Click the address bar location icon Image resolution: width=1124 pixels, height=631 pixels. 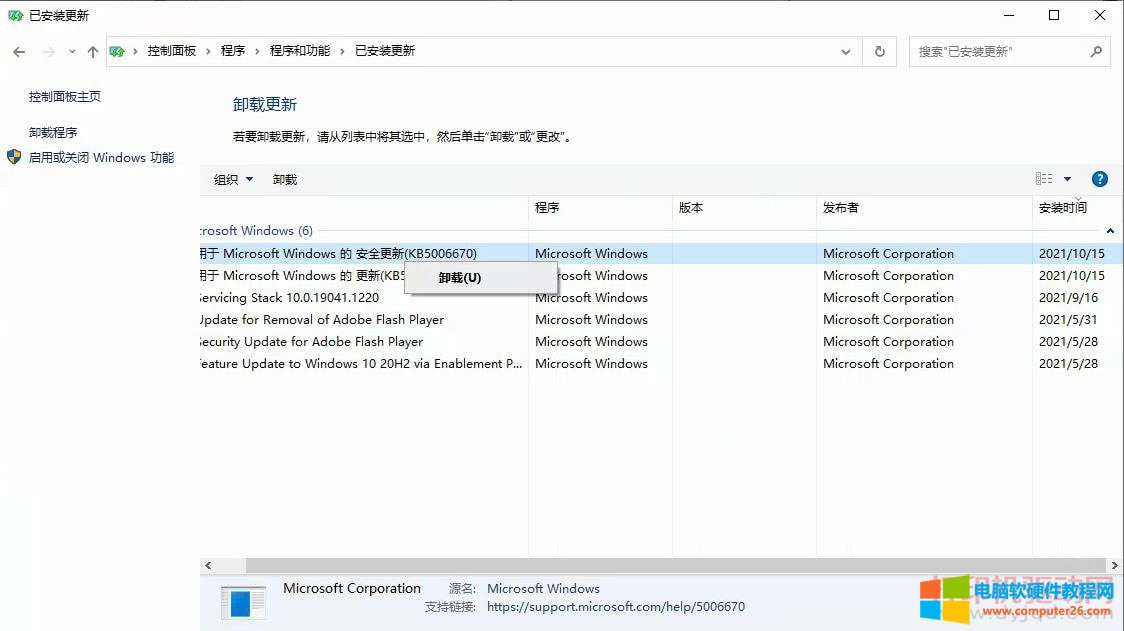[117, 52]
